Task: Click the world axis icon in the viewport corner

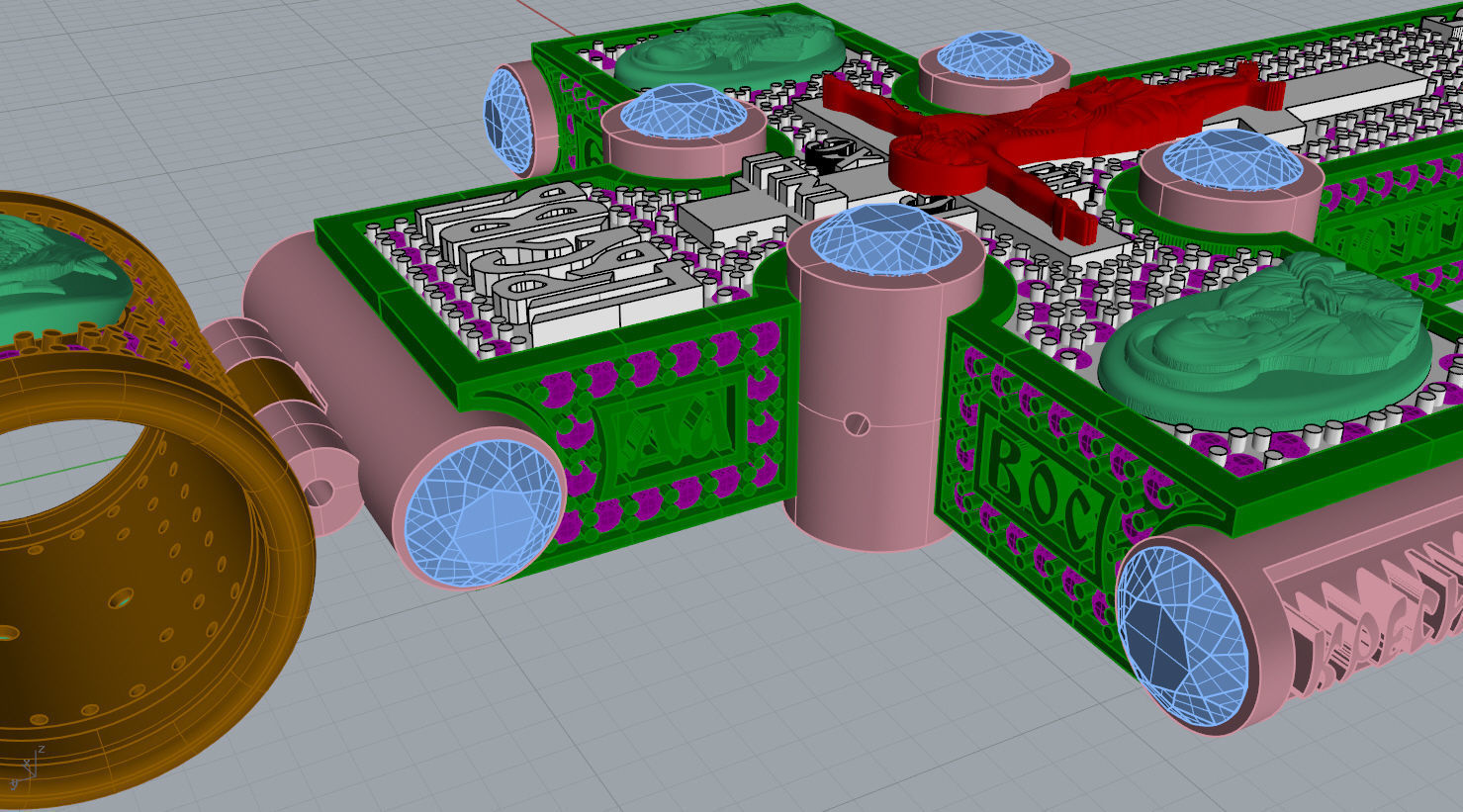Action: 28,767
